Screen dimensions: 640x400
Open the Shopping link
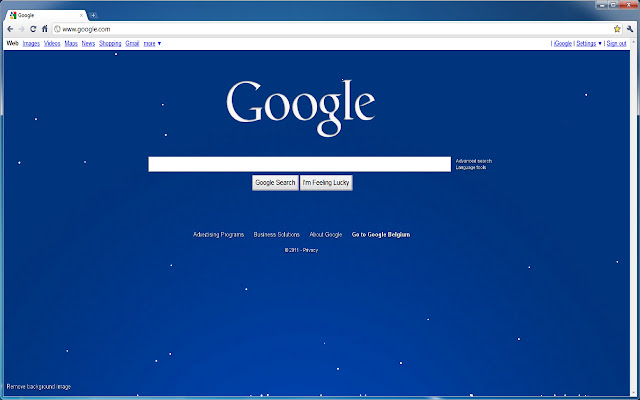click(110, 43)
